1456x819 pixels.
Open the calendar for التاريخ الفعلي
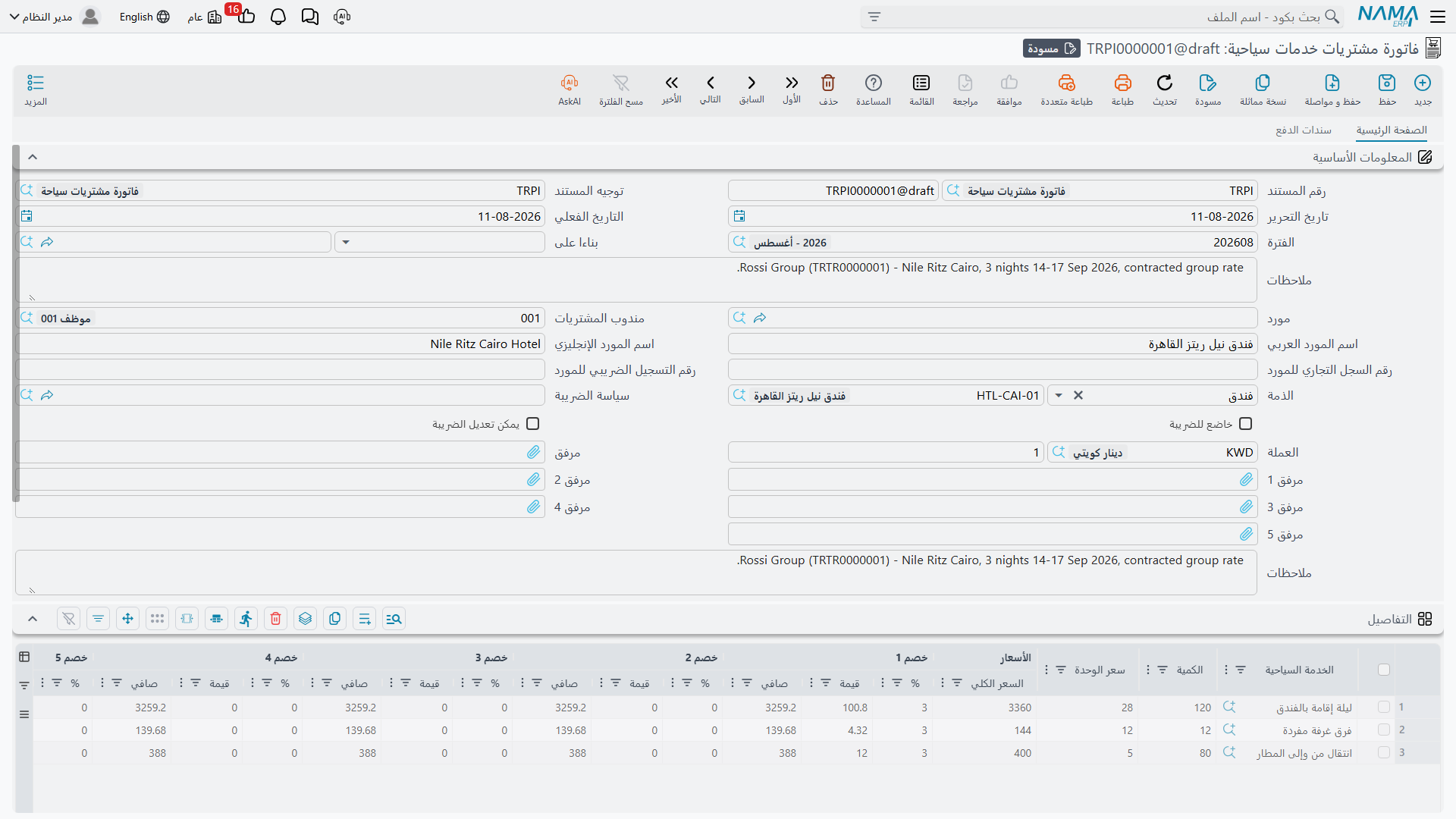tap(27, 217)
